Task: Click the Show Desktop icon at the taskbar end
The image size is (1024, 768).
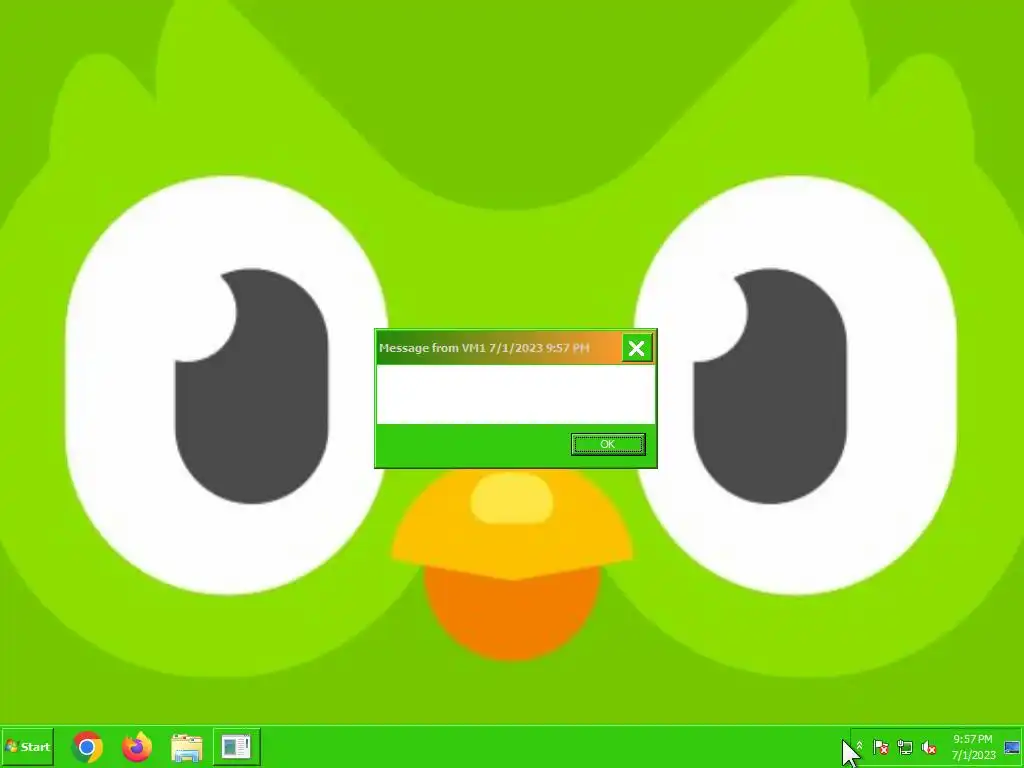Action: click(x=1012, y=747)
